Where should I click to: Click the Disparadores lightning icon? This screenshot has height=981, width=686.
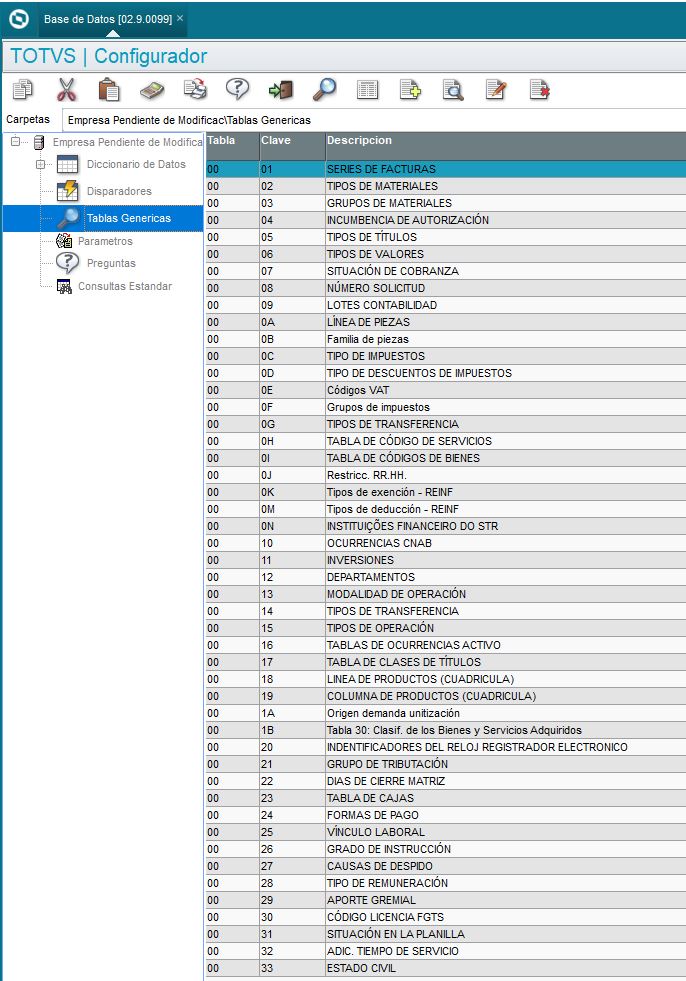tap(68, 191)
